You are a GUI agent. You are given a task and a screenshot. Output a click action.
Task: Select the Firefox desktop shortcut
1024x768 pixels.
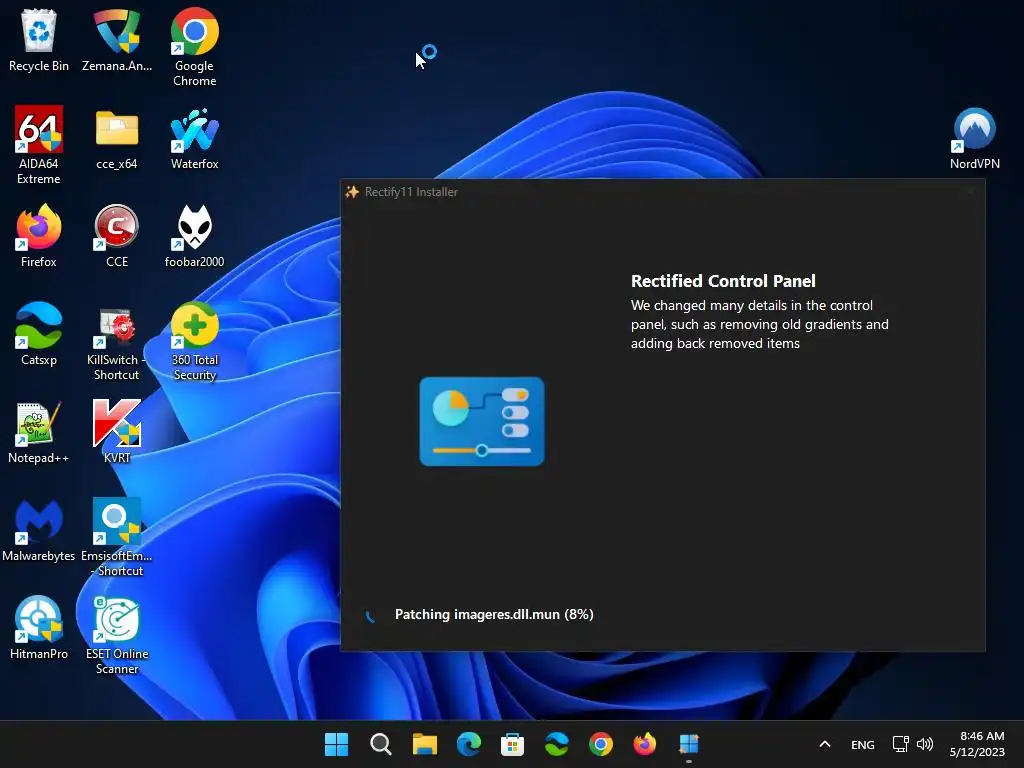click(x=39, y=236)
